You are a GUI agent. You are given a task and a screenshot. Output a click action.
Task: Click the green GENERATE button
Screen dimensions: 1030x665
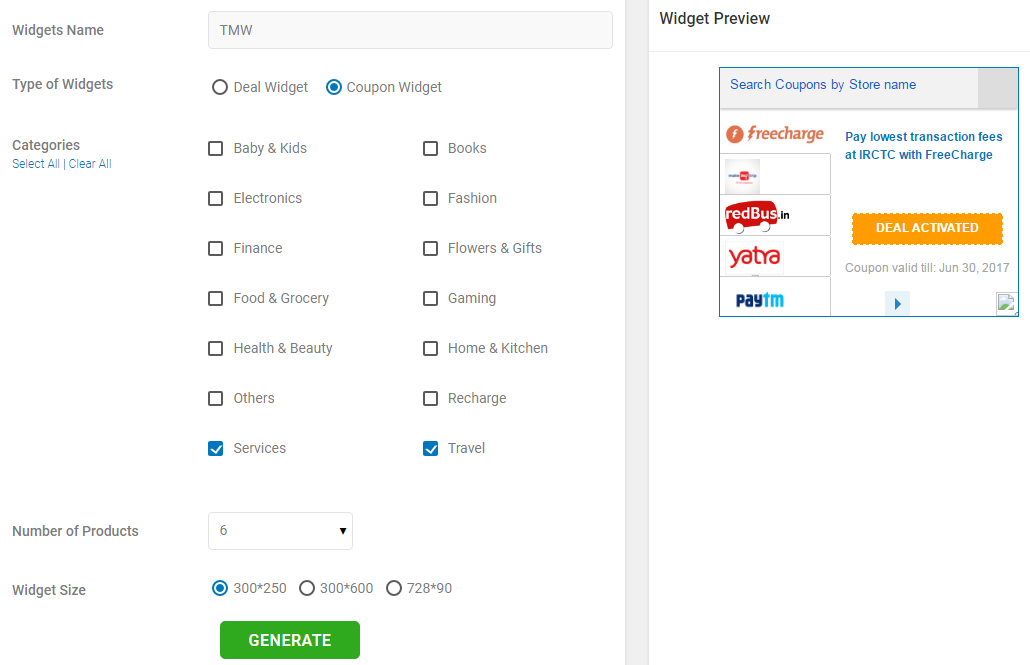tap(290, 640)
